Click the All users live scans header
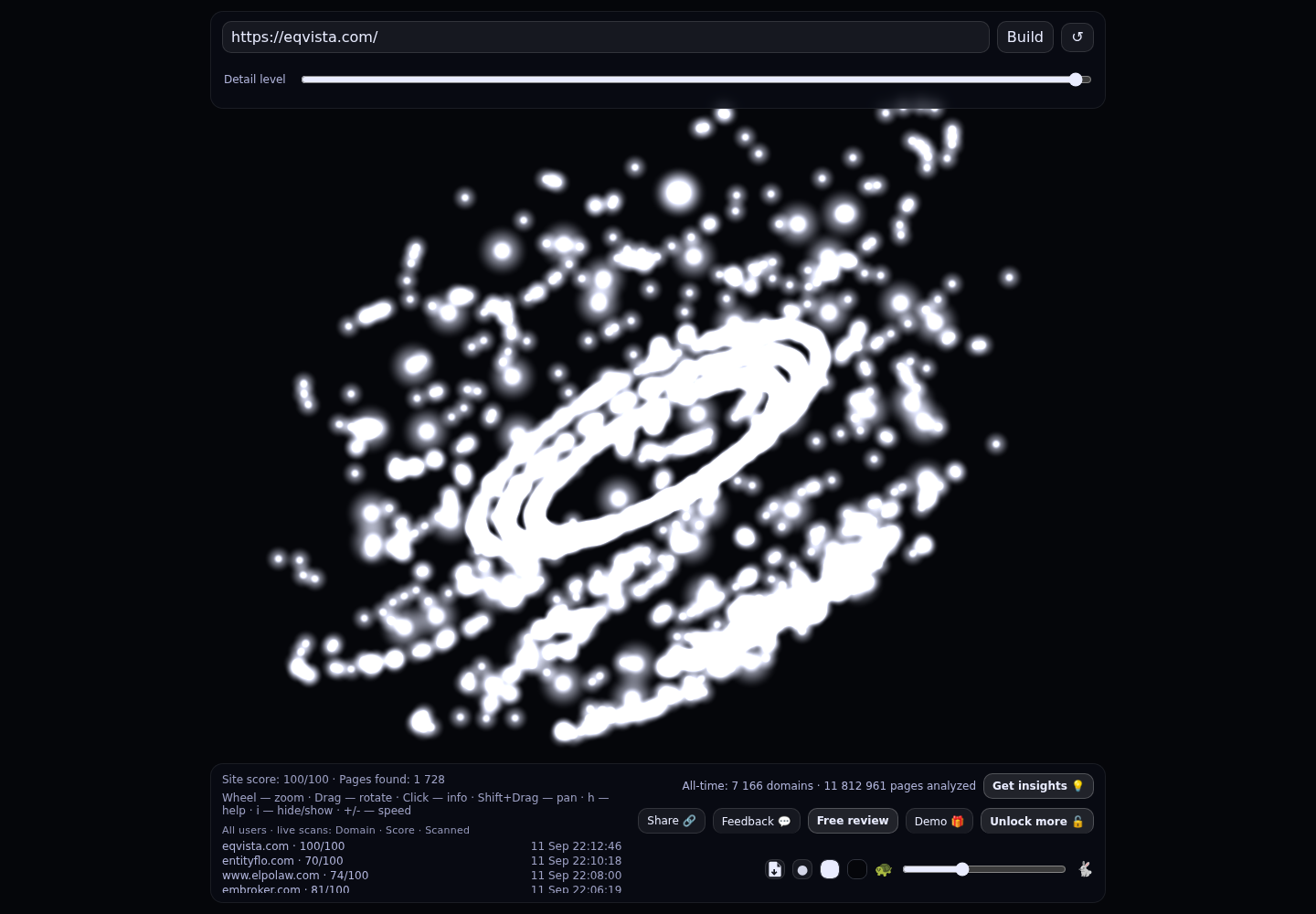The image size is (1316, 914). 345,830
